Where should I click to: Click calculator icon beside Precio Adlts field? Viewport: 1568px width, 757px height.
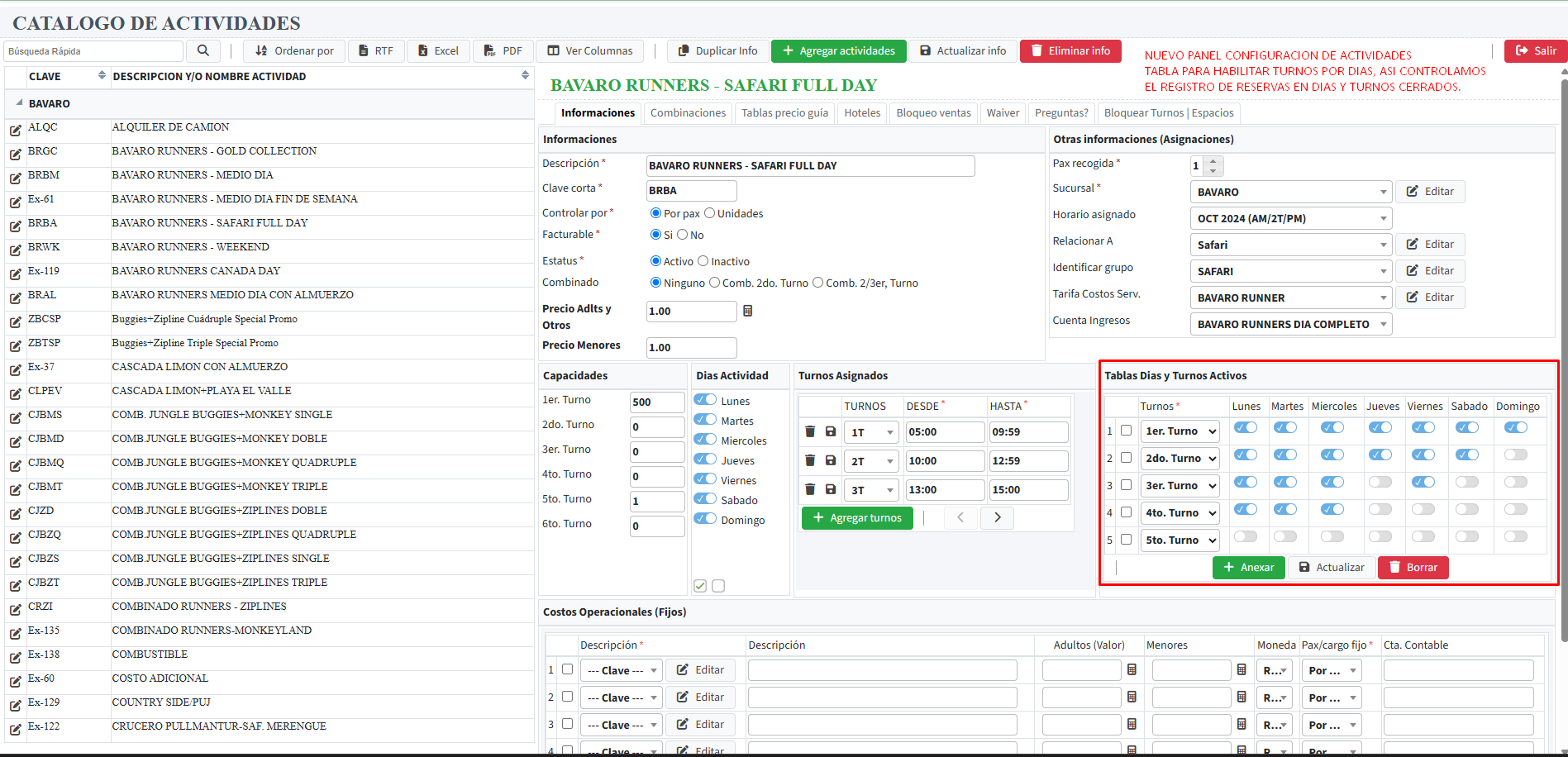[x=747, y=311]
